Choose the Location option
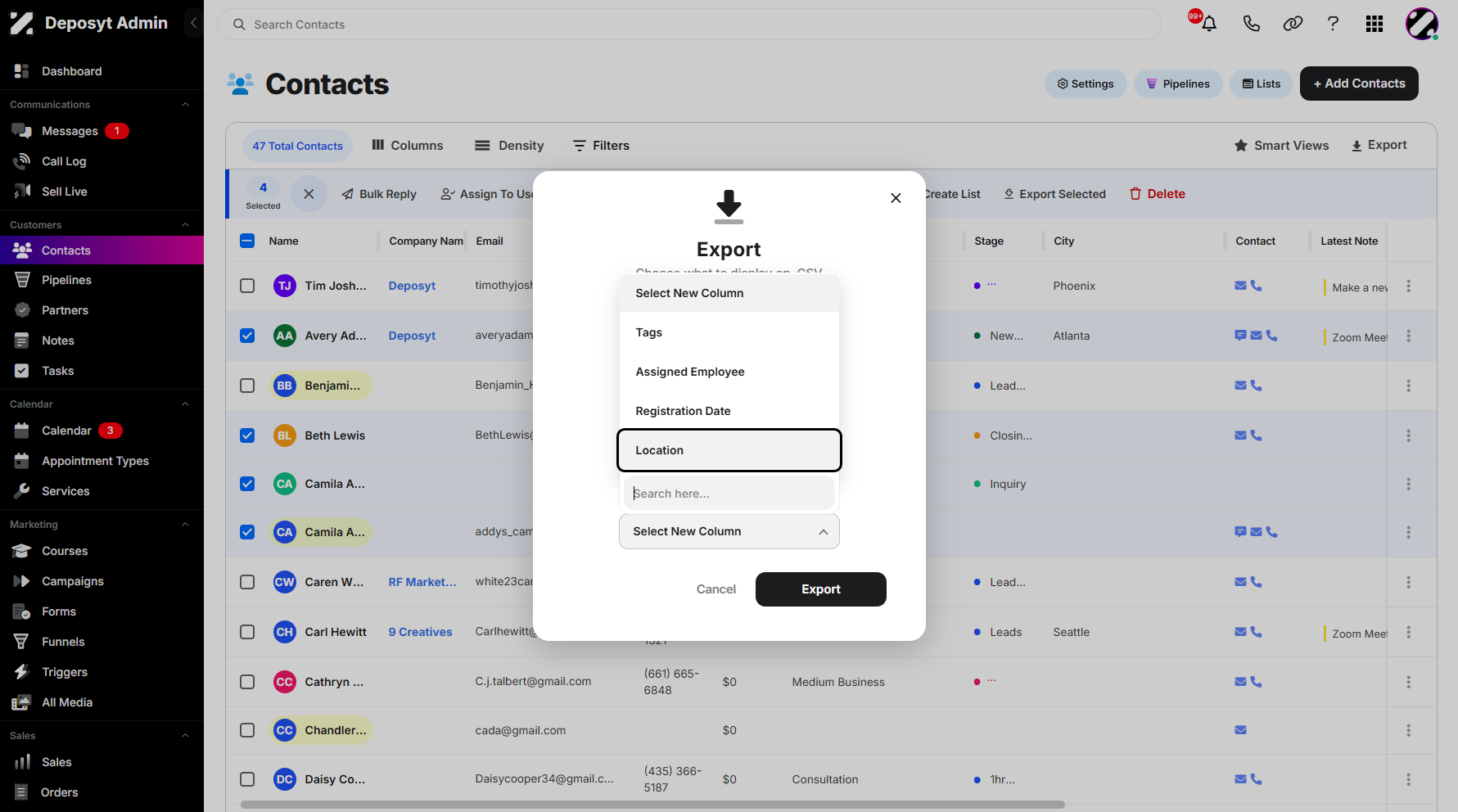Viewport: 1458px width, 812px height. point(729,450)
